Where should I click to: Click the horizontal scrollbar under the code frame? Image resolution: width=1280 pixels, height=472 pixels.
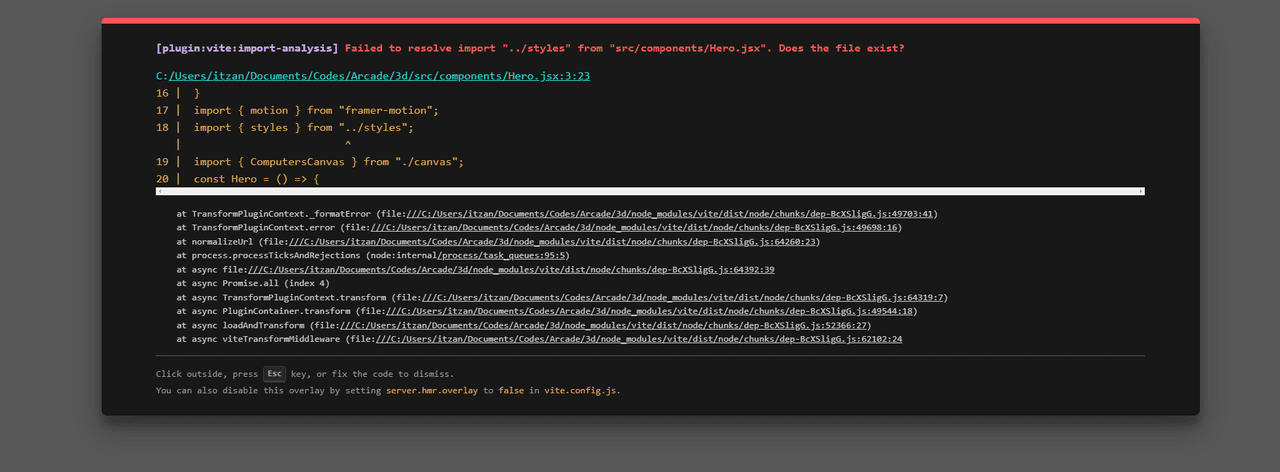[x=650, y=191]
